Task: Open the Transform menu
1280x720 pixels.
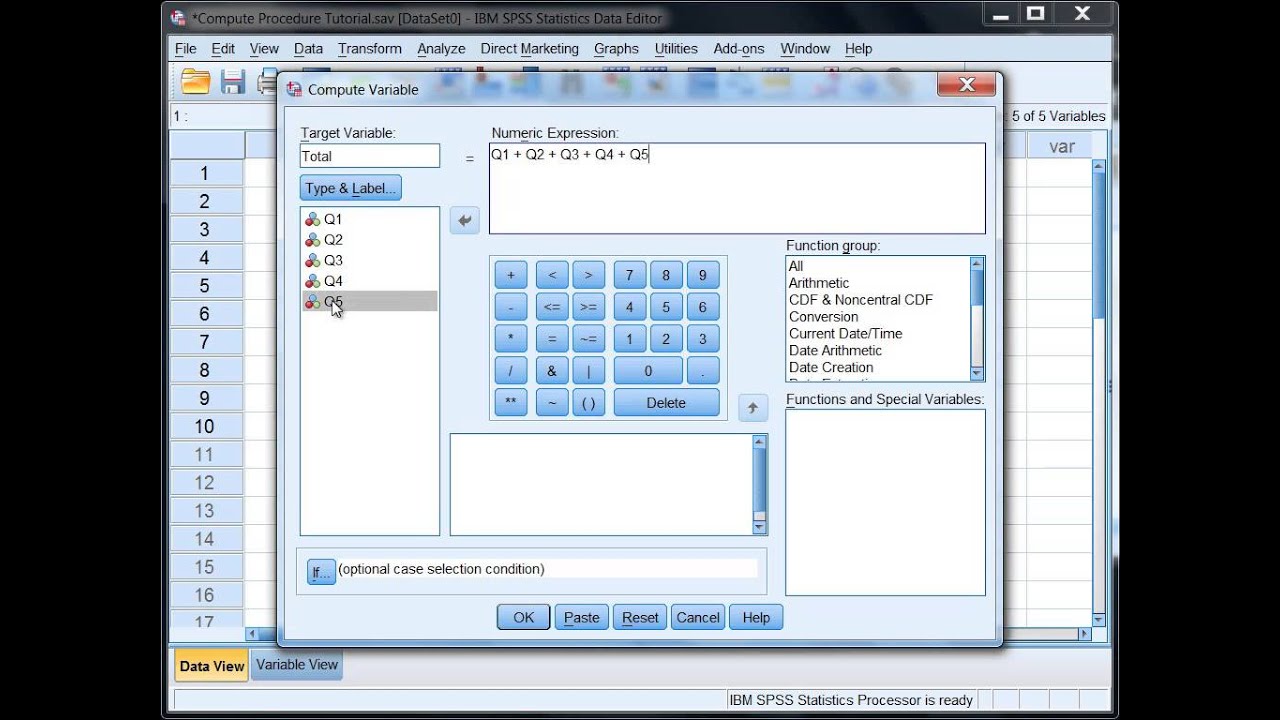Action: (x=370, y=48)
